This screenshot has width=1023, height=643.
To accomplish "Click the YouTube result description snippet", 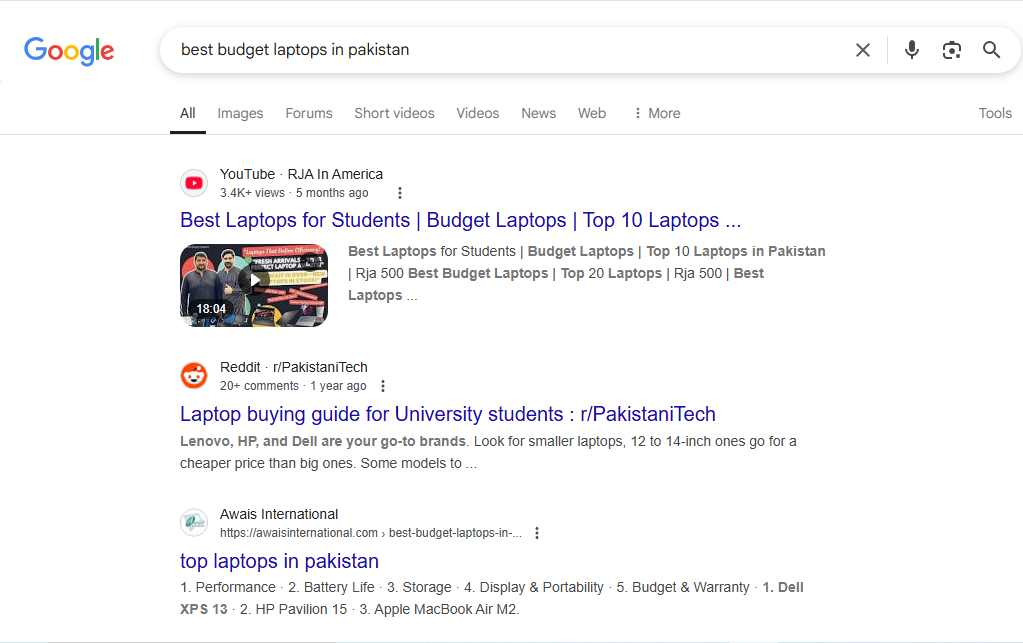I will [x=587, y=273].
